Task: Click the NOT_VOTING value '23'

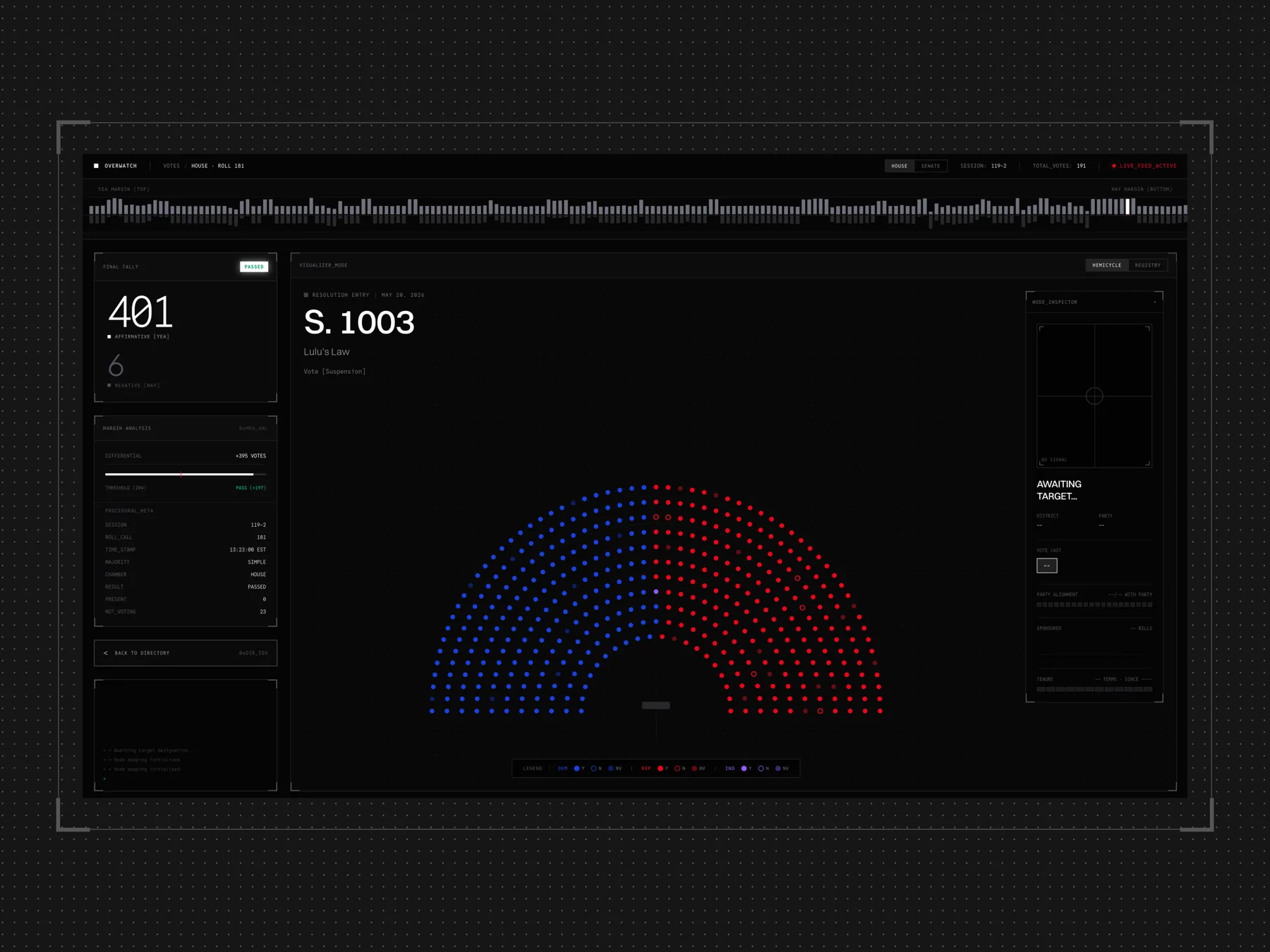Action: (263, 611)
